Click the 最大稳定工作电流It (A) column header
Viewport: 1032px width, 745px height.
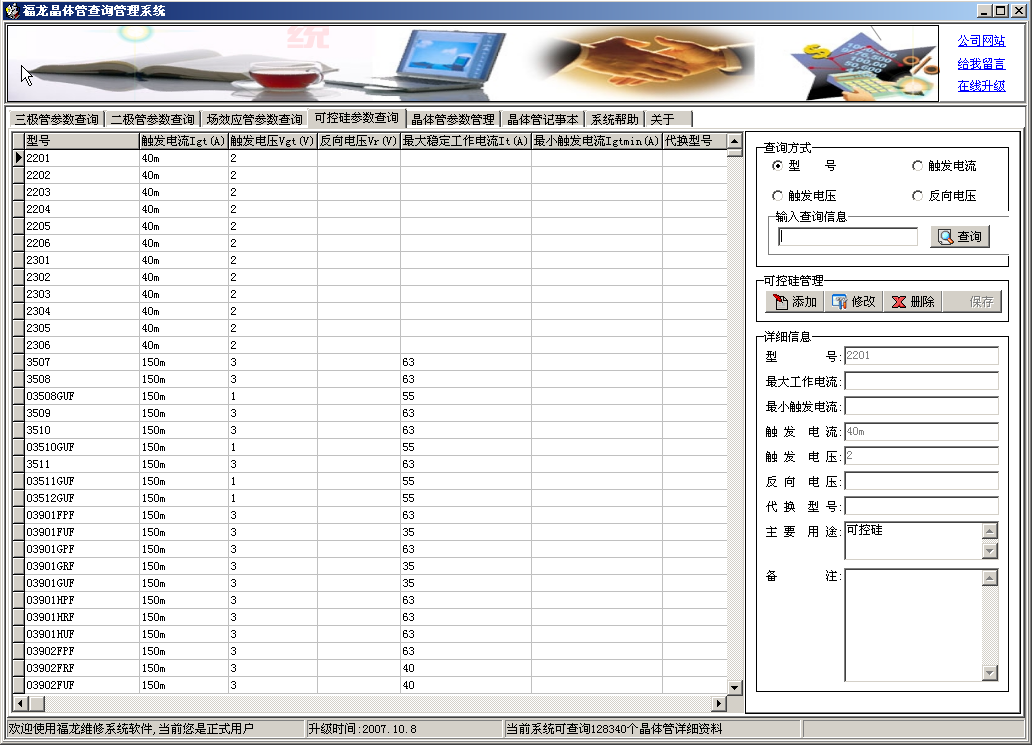pos(465,141)
